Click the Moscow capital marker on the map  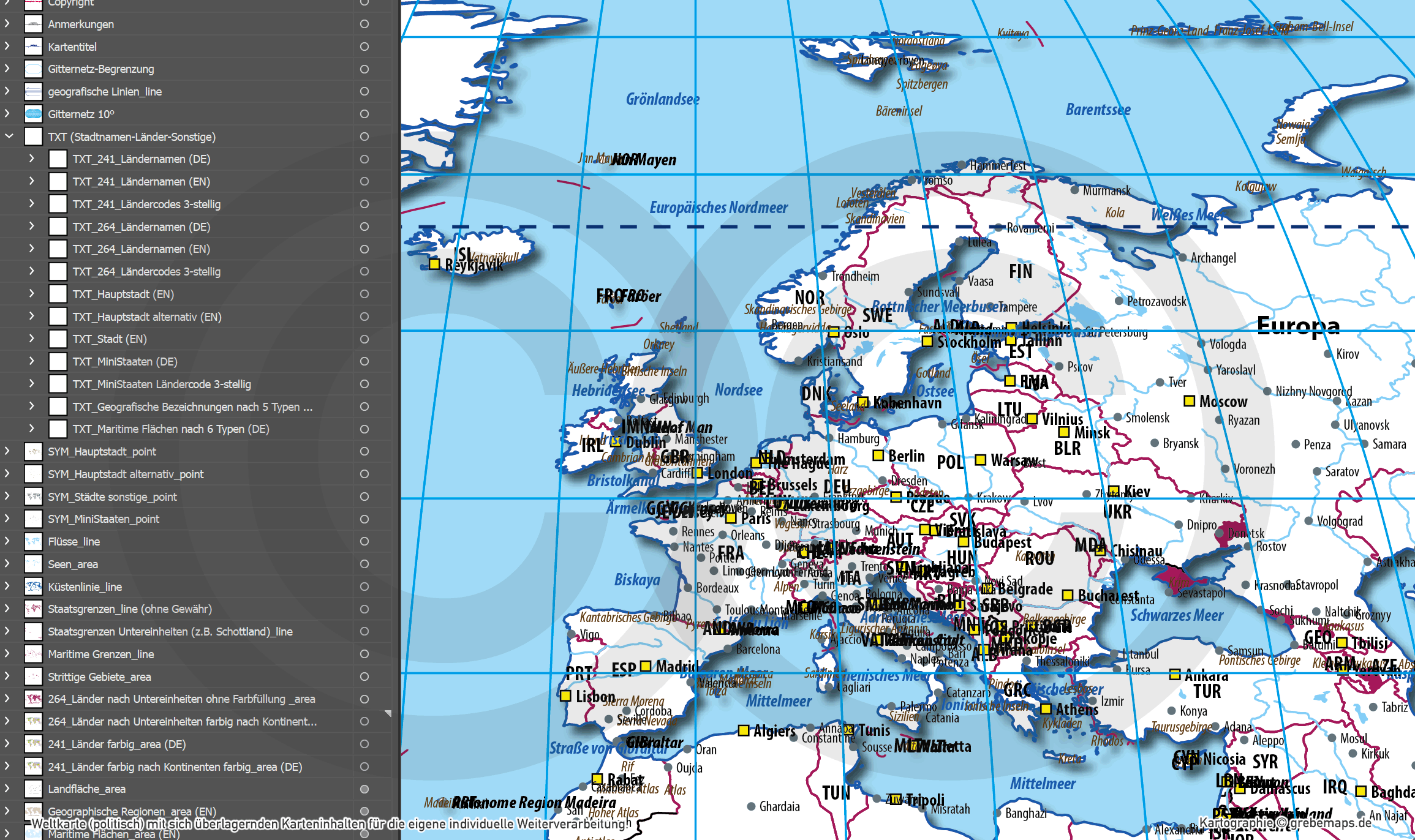click(1189, 401)
